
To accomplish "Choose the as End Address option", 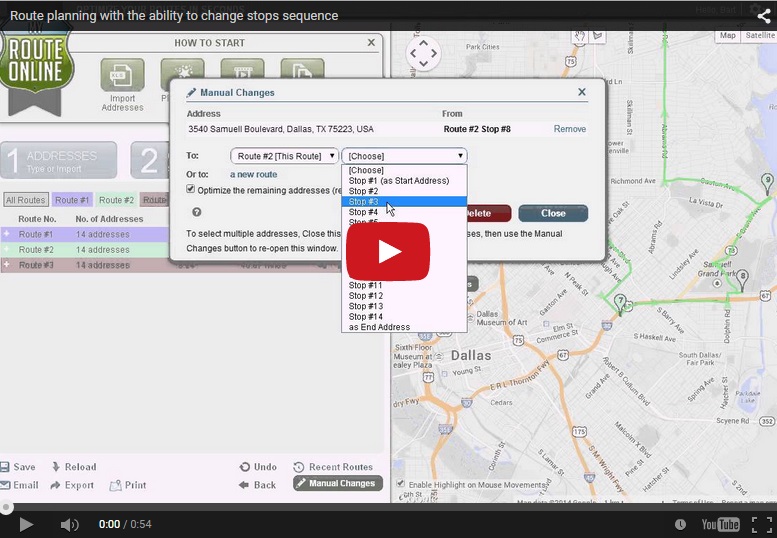I will 404,327.
